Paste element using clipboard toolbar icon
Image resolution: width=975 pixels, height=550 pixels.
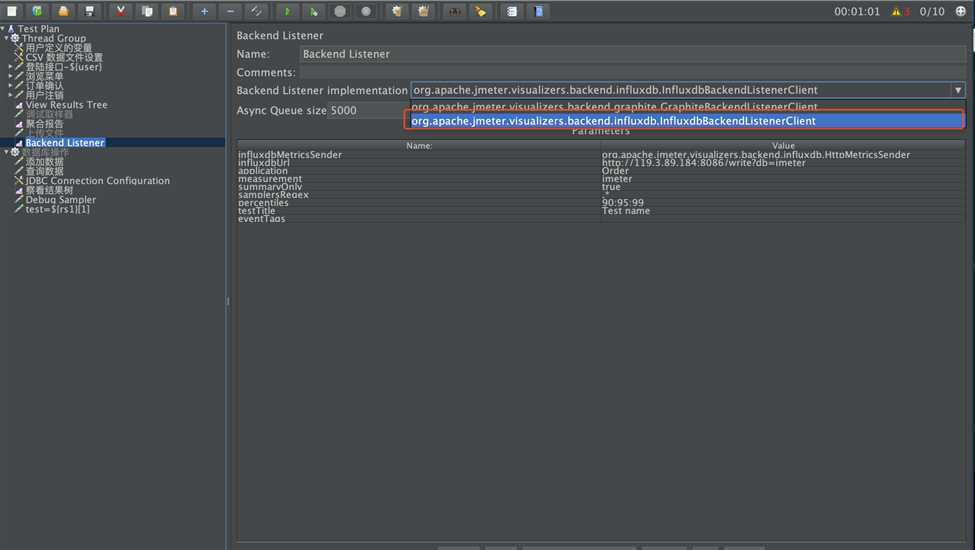click(x=173, y=11)
